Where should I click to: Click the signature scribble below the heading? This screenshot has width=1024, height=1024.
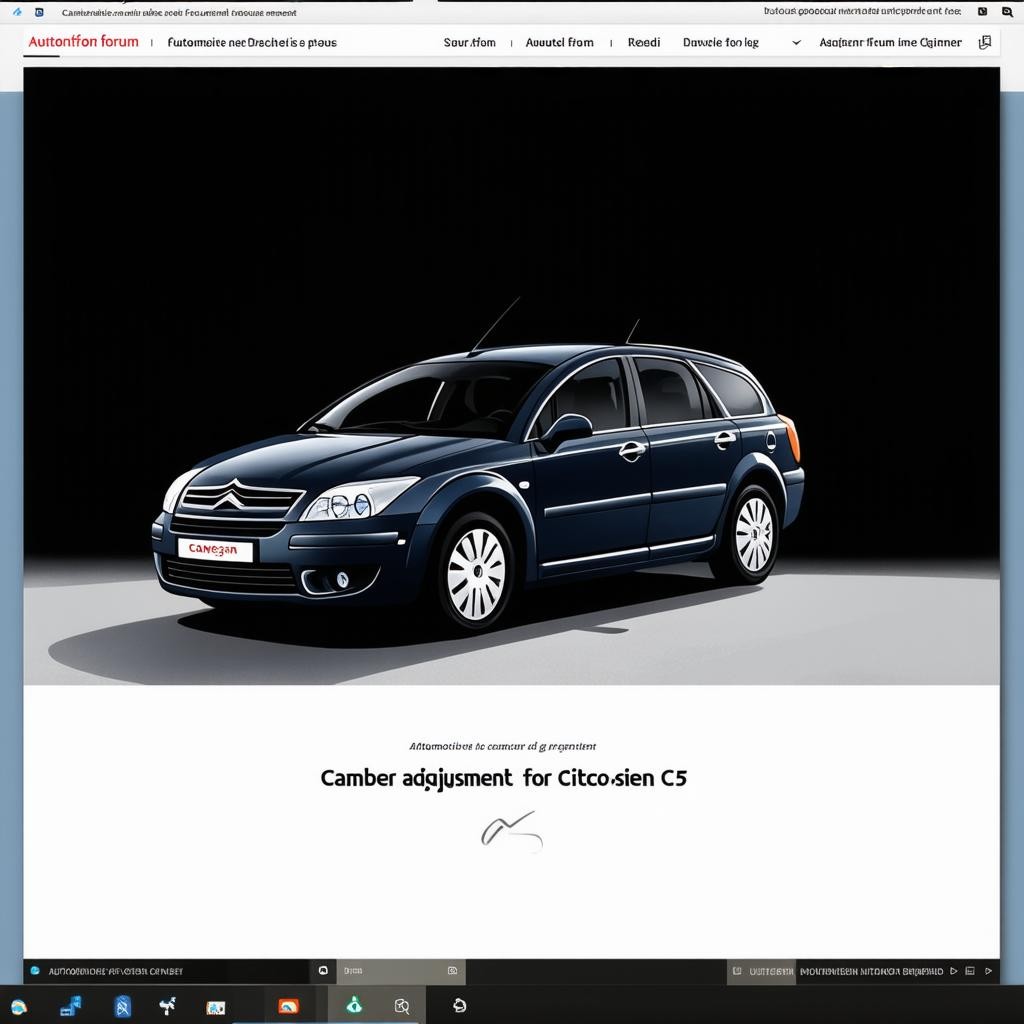(511, 830)
